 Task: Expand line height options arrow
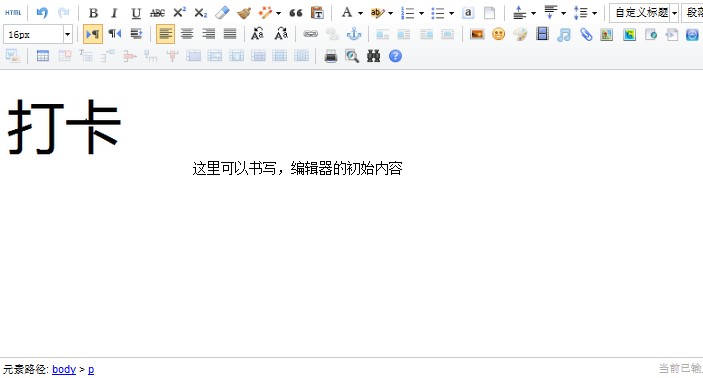(x=595, y=13)
